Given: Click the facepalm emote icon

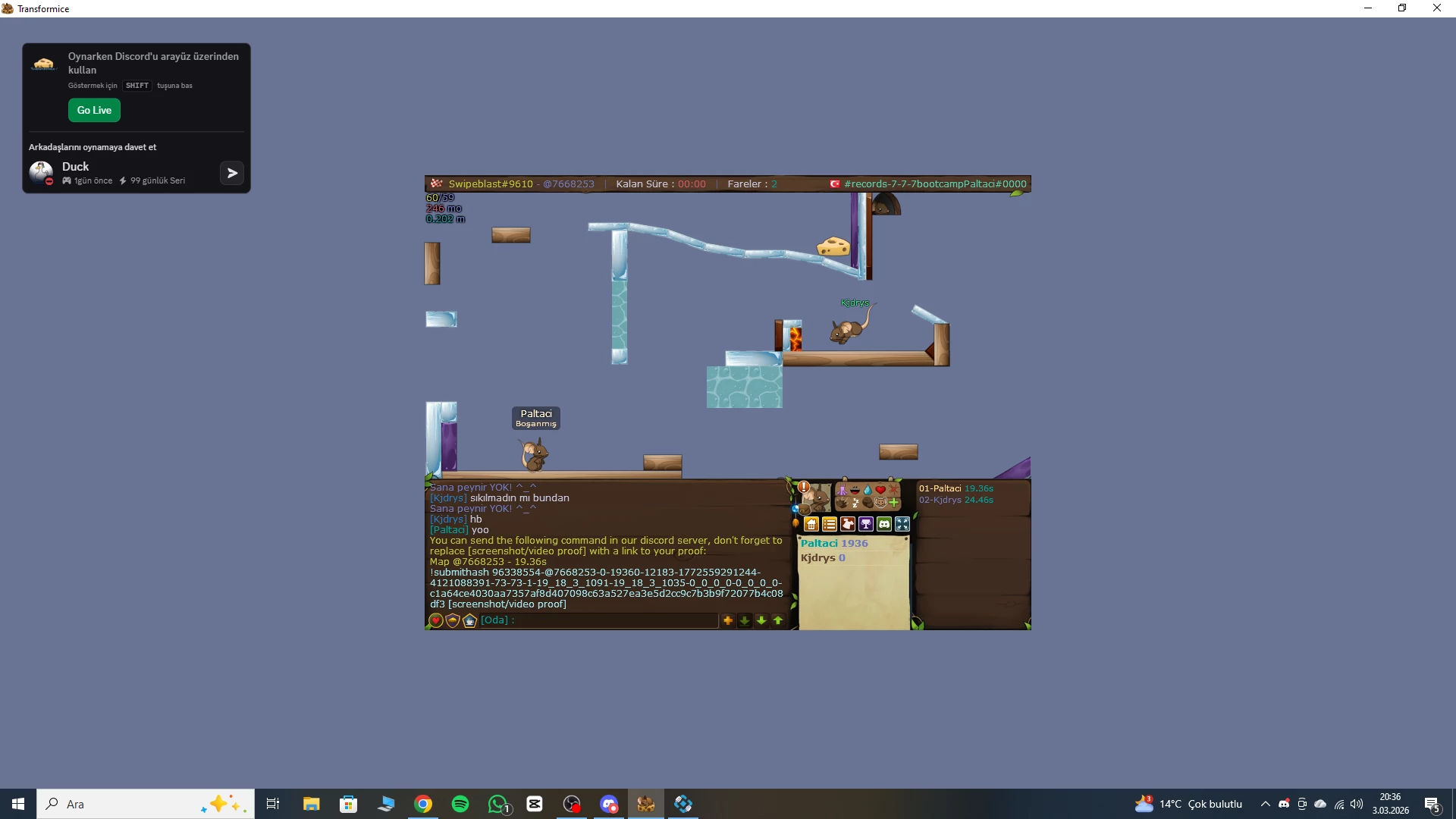Looking at the screenshot, I should click(868, 503).
